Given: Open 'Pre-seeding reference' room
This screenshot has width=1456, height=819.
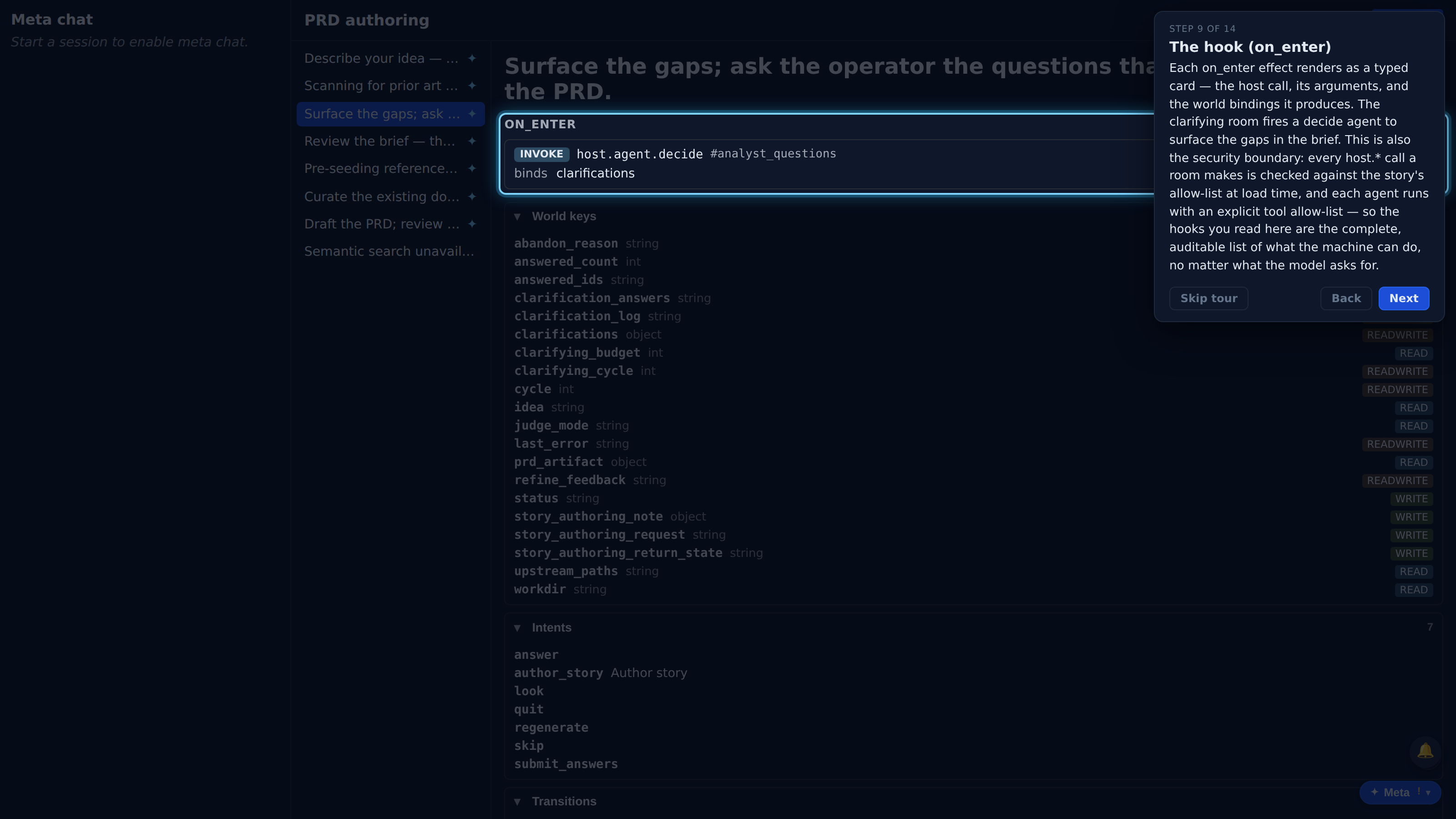Looking at the screenshot, I should pyautogui.click(x=390, y=168).
